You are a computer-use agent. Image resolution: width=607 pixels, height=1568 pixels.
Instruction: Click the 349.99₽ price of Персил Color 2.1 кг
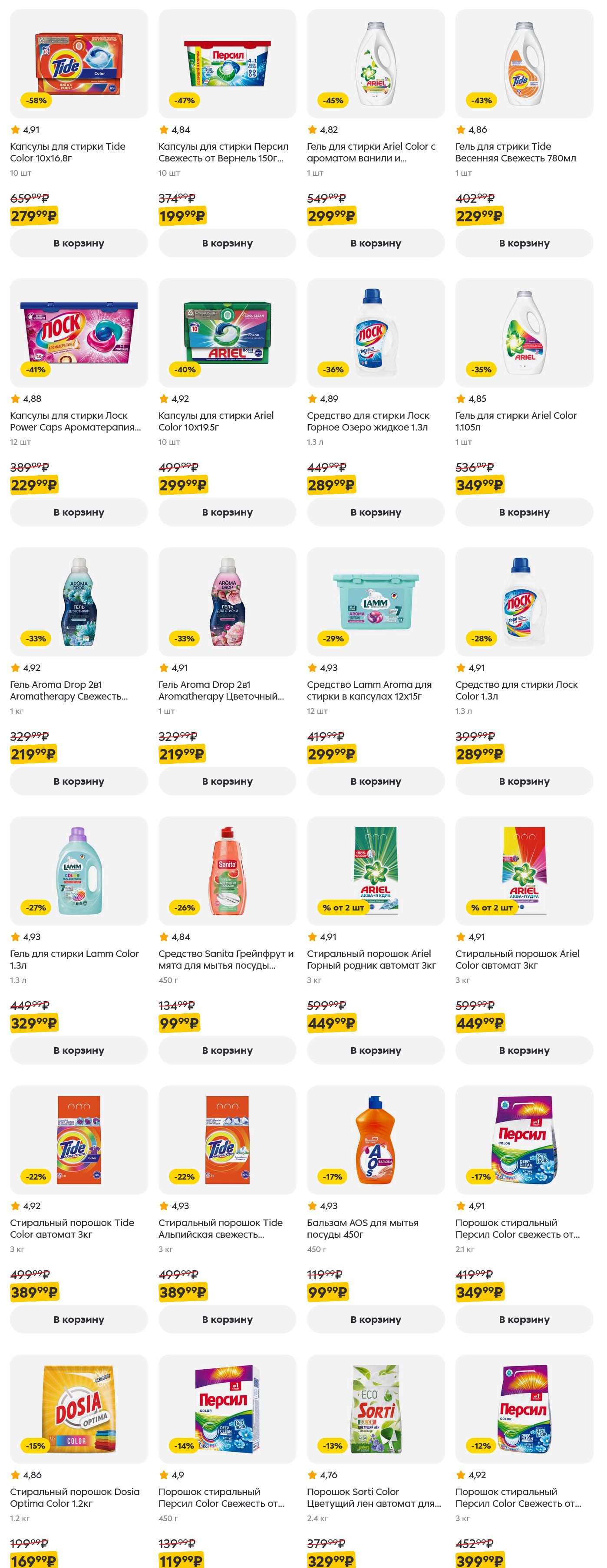click(x=479, y=1292)
